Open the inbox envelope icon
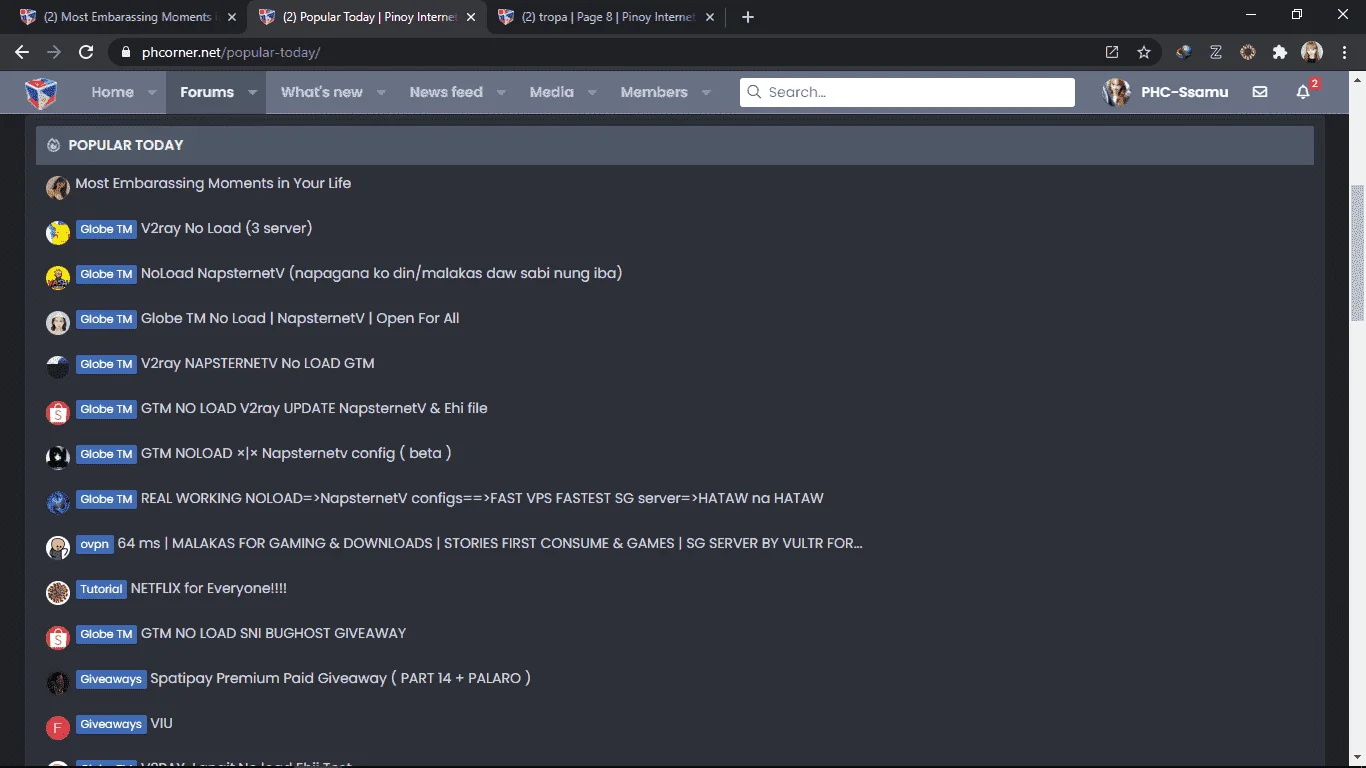 [1260, 92]
